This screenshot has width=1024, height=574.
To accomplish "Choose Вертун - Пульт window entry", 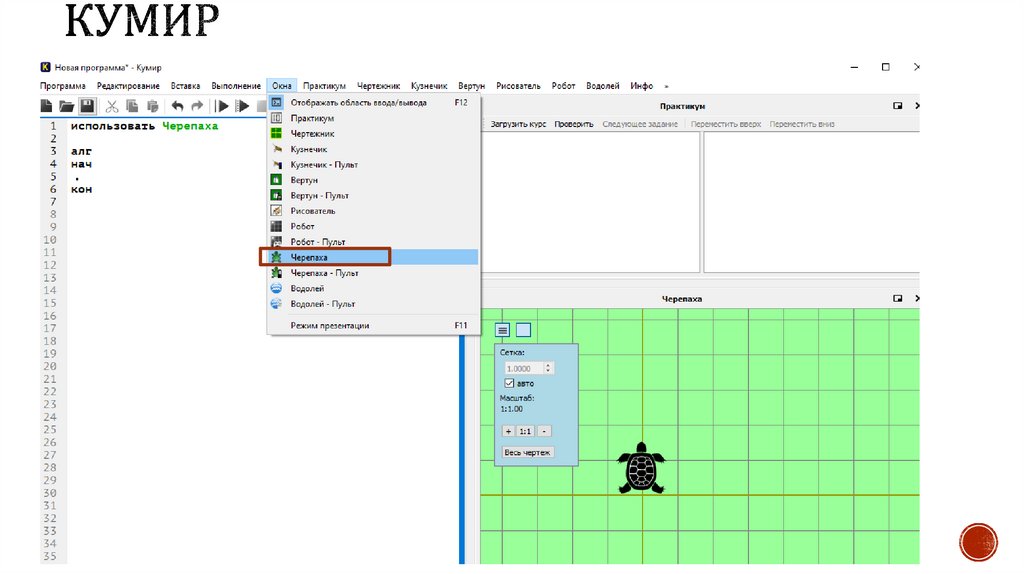I will pyautogui.click(x=373, y=195).
